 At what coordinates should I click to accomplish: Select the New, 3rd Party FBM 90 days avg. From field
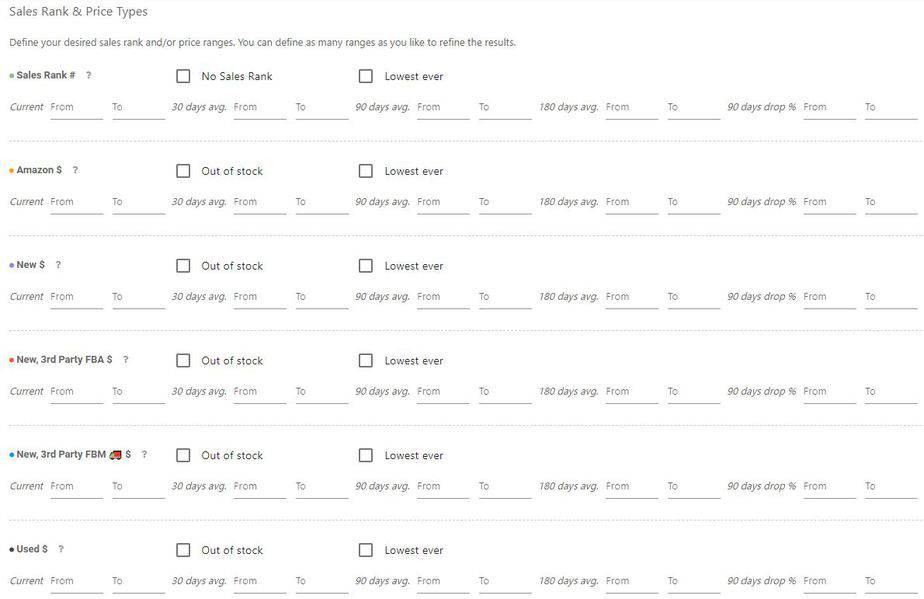(x=443, y=487)
